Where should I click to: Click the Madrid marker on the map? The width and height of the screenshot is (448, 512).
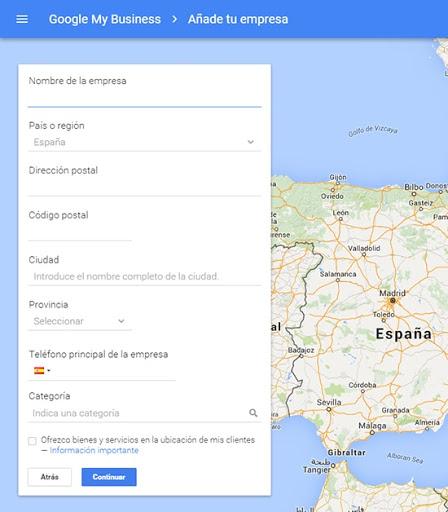tap(393, 301)
